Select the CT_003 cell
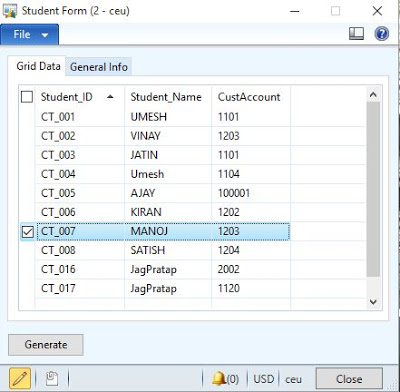Viewport: 400px width, 392px height. pos(80,155)
